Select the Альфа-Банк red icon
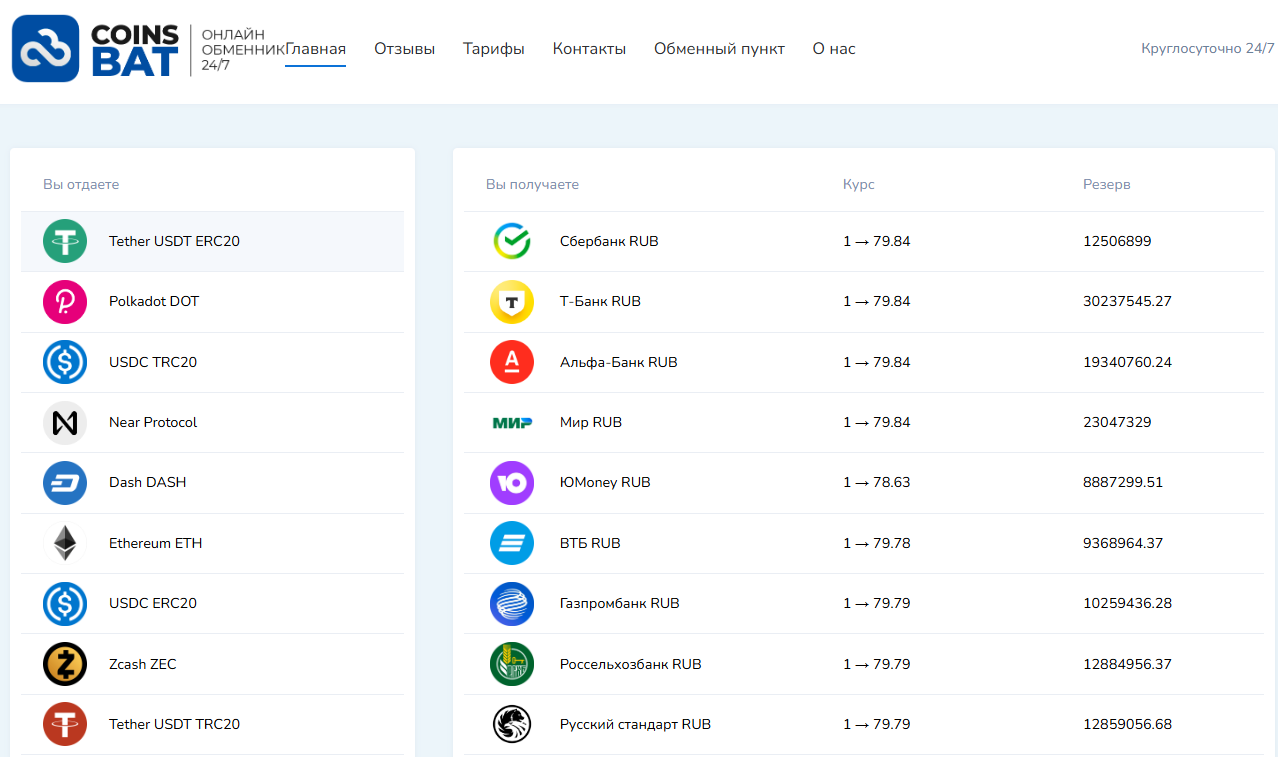1278x757 pixels. (x=512, y=362)
